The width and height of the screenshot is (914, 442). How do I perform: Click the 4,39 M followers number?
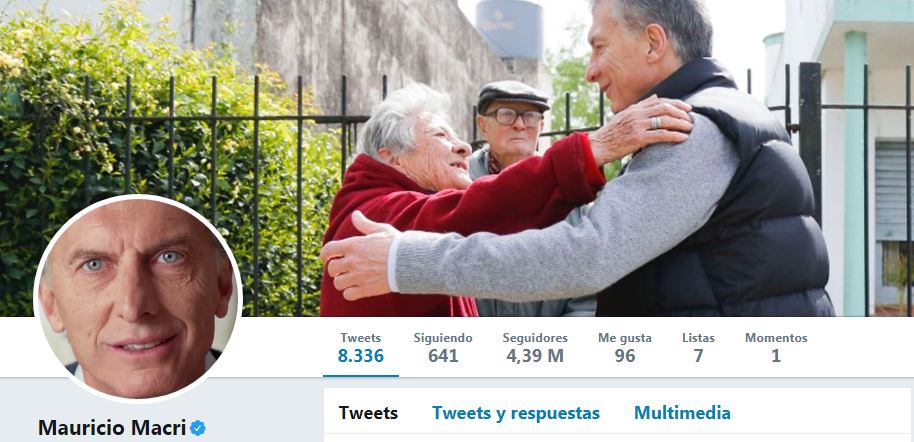[x=535, y=356]
